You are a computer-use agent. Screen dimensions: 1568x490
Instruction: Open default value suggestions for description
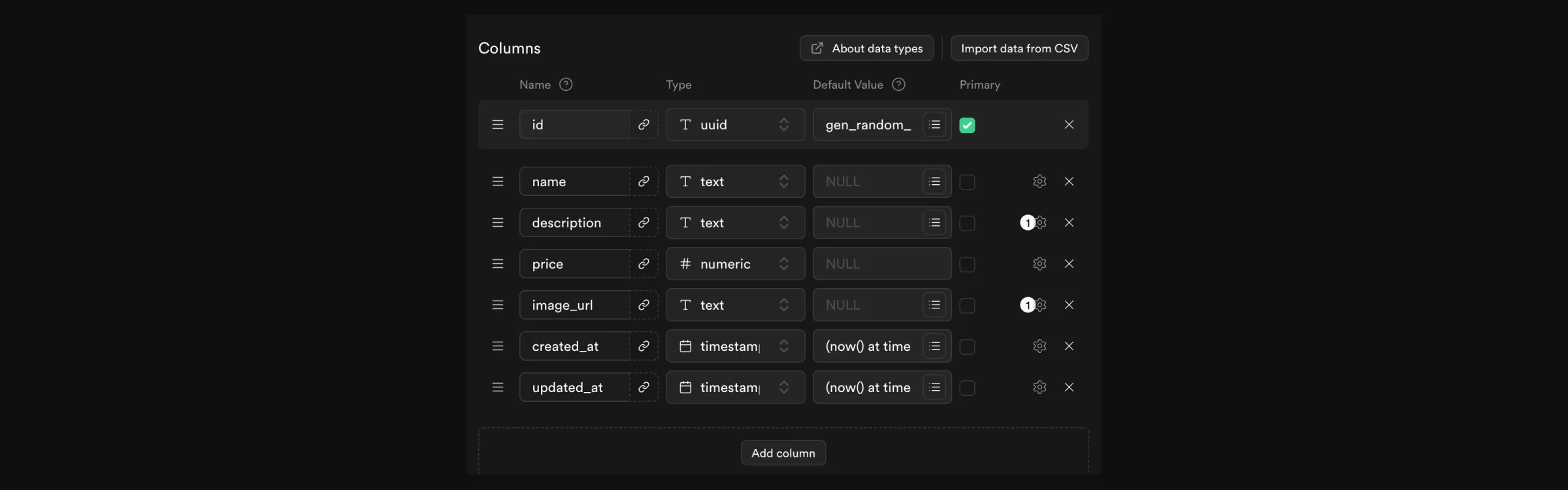935,223
